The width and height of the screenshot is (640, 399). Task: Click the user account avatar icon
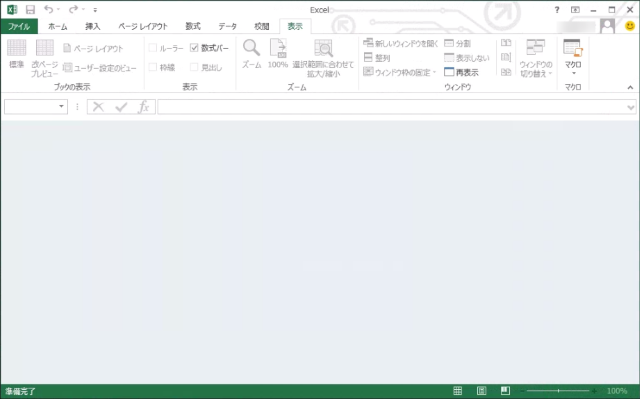tap(607, 27)
